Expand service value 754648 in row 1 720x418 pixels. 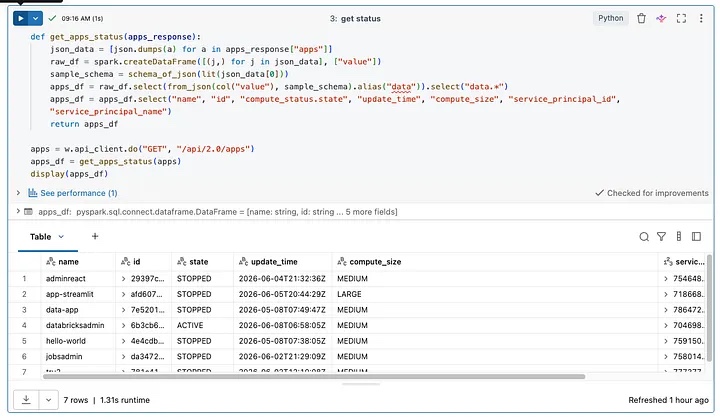coord(666,279)
